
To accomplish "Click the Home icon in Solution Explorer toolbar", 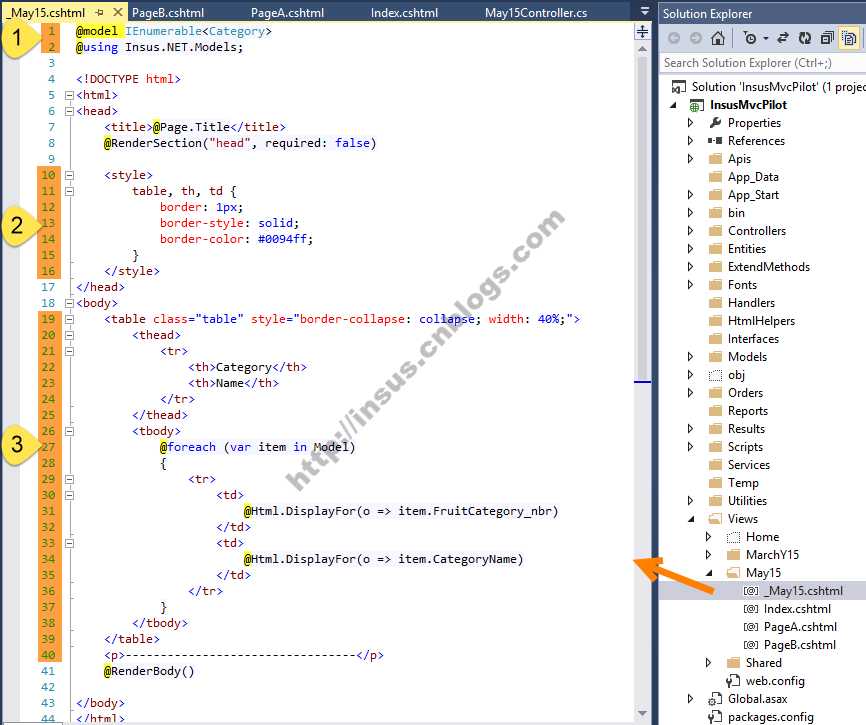I will point(717,38).
